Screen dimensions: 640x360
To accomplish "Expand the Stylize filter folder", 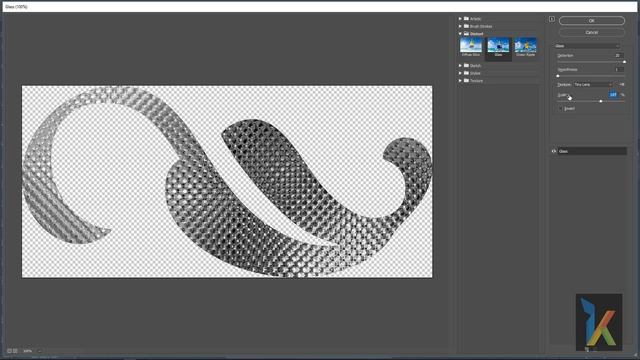I will click(460, 73).
